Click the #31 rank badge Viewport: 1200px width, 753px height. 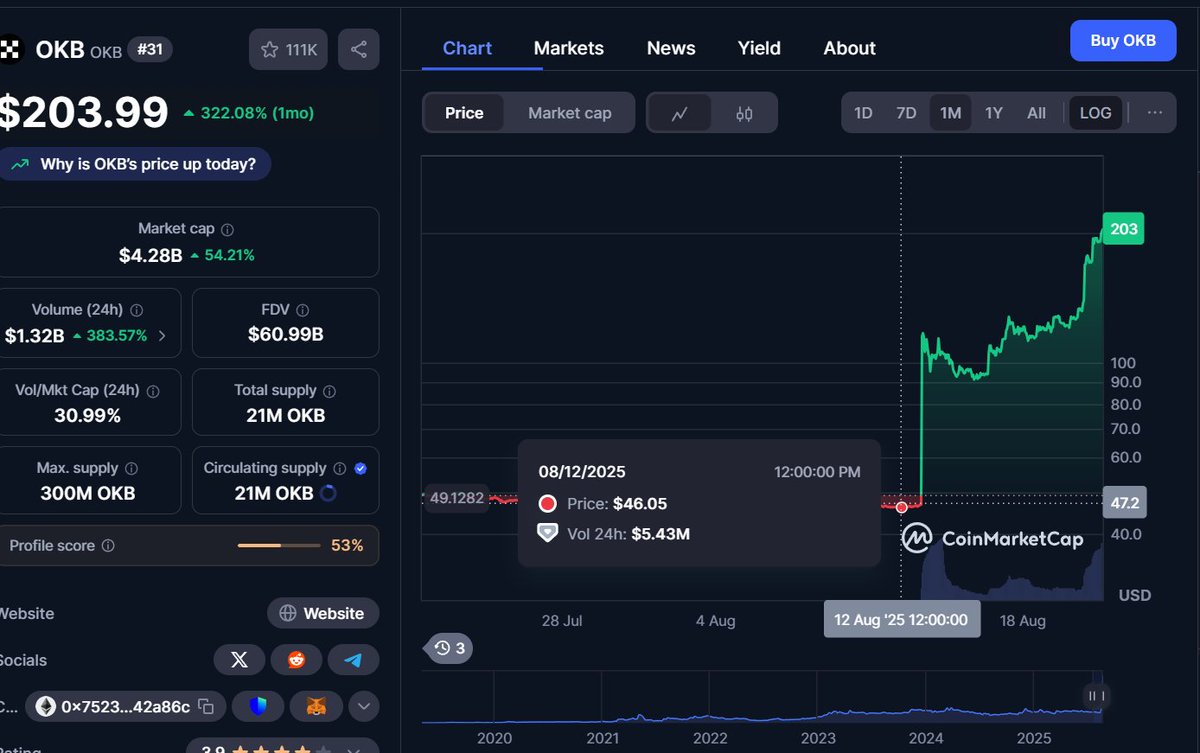pyautogui.click(x=150, y=49)
